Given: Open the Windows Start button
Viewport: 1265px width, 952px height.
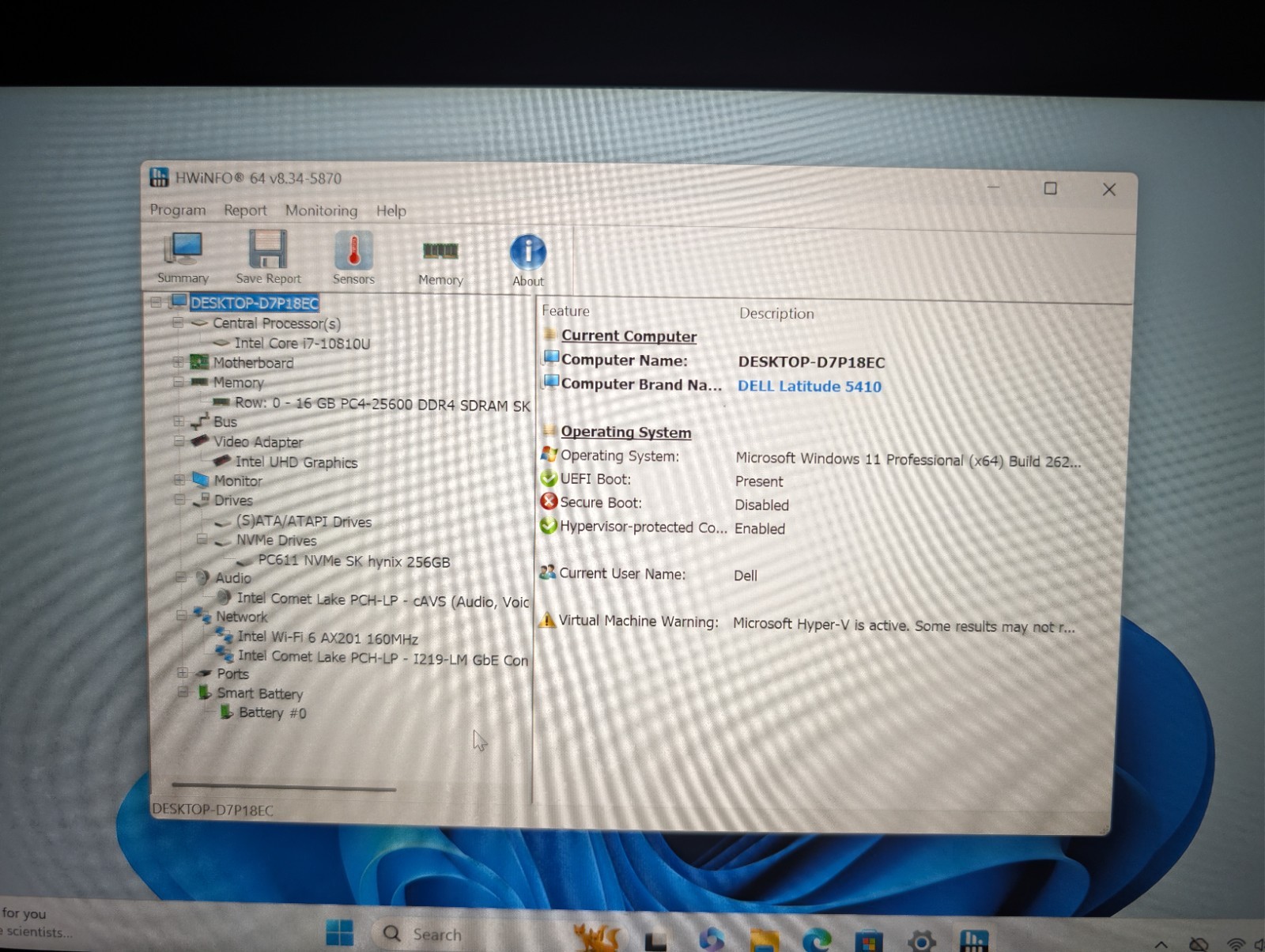Looking at the screenshot, I should coord(340,933).
